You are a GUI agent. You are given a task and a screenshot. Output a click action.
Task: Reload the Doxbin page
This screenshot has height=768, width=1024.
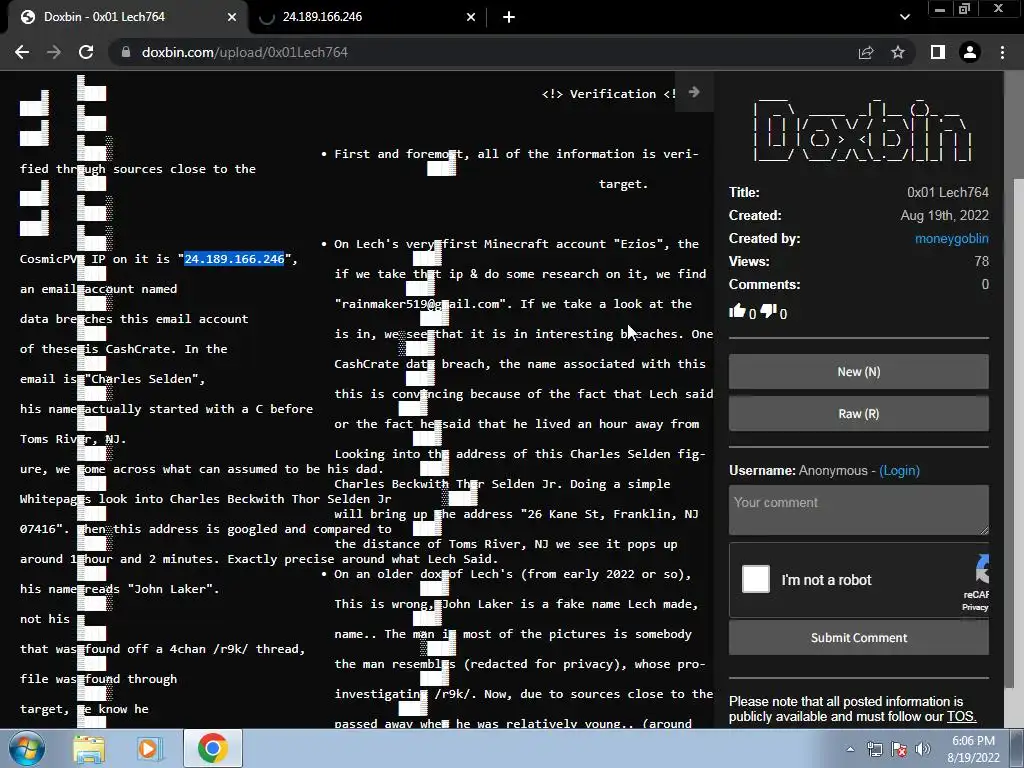[86, 52]
